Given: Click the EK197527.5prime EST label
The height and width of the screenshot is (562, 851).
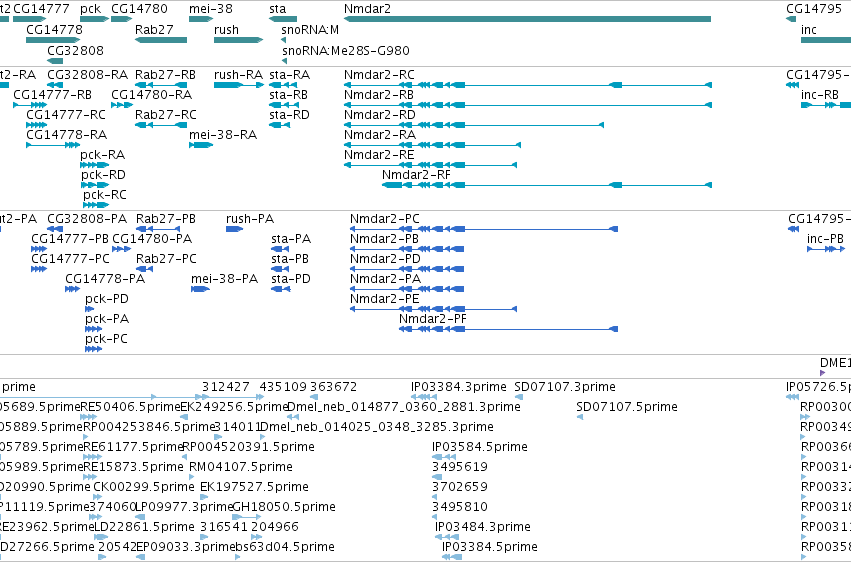Looking at the screenshot, I should [x=255, y=487].
